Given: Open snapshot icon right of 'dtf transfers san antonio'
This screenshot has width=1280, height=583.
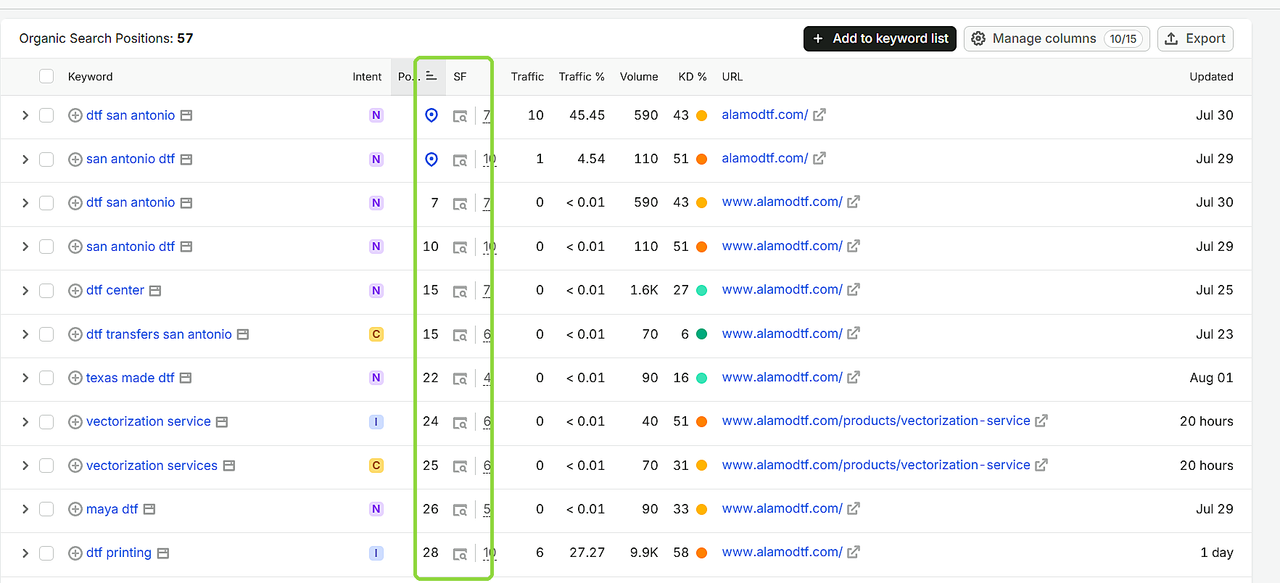Looking at the screenshot, I should (243, 335).
